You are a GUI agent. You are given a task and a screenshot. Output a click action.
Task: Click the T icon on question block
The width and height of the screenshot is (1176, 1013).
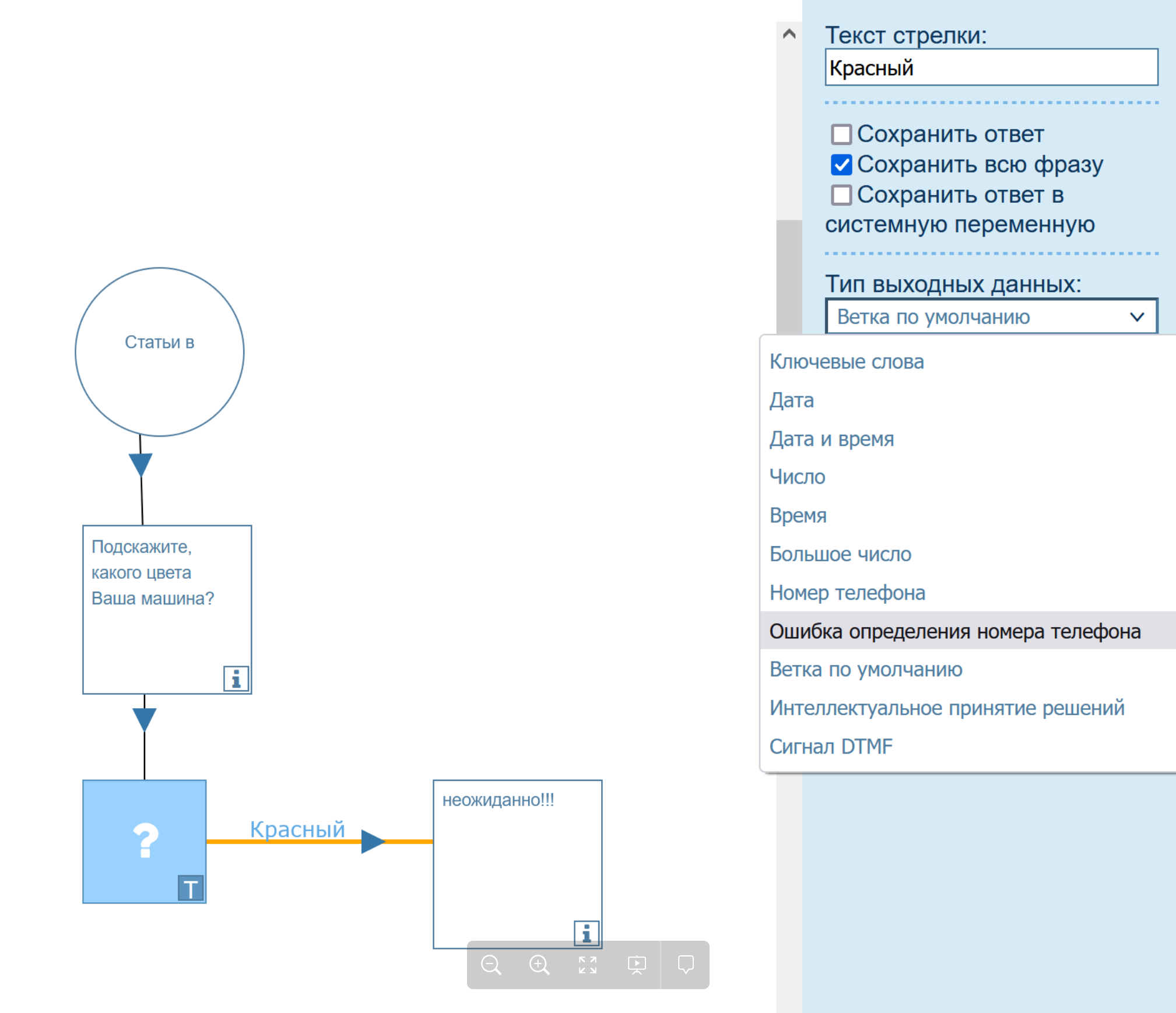191,888
